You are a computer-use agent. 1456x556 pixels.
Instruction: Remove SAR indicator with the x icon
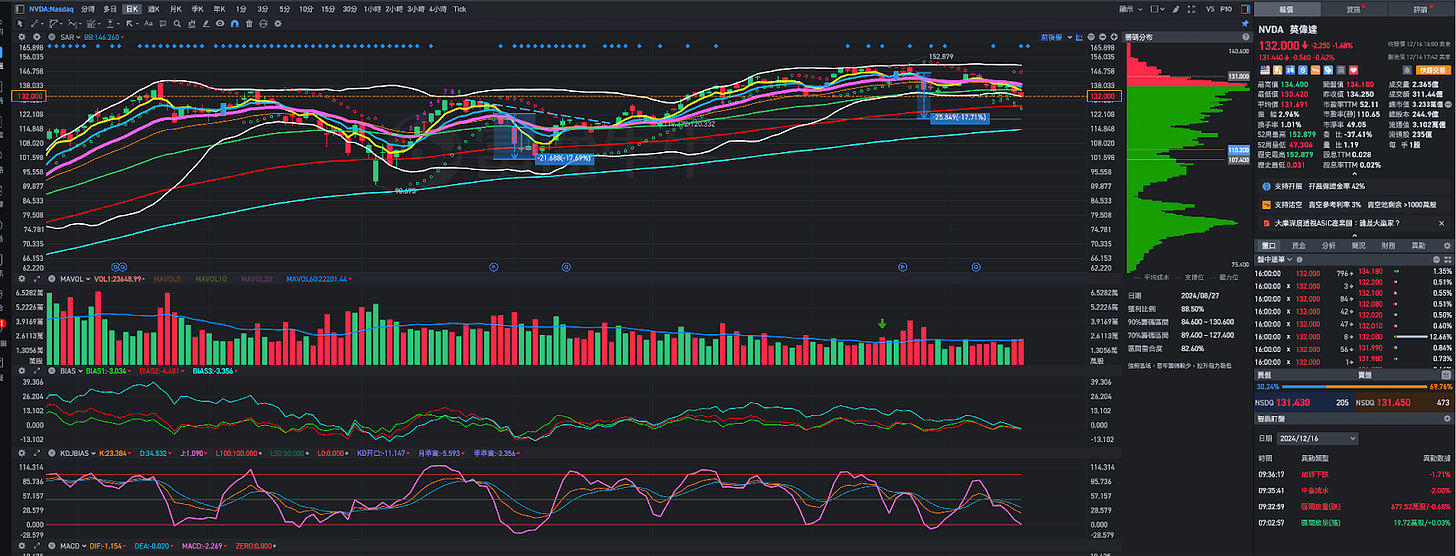point(51,37)
